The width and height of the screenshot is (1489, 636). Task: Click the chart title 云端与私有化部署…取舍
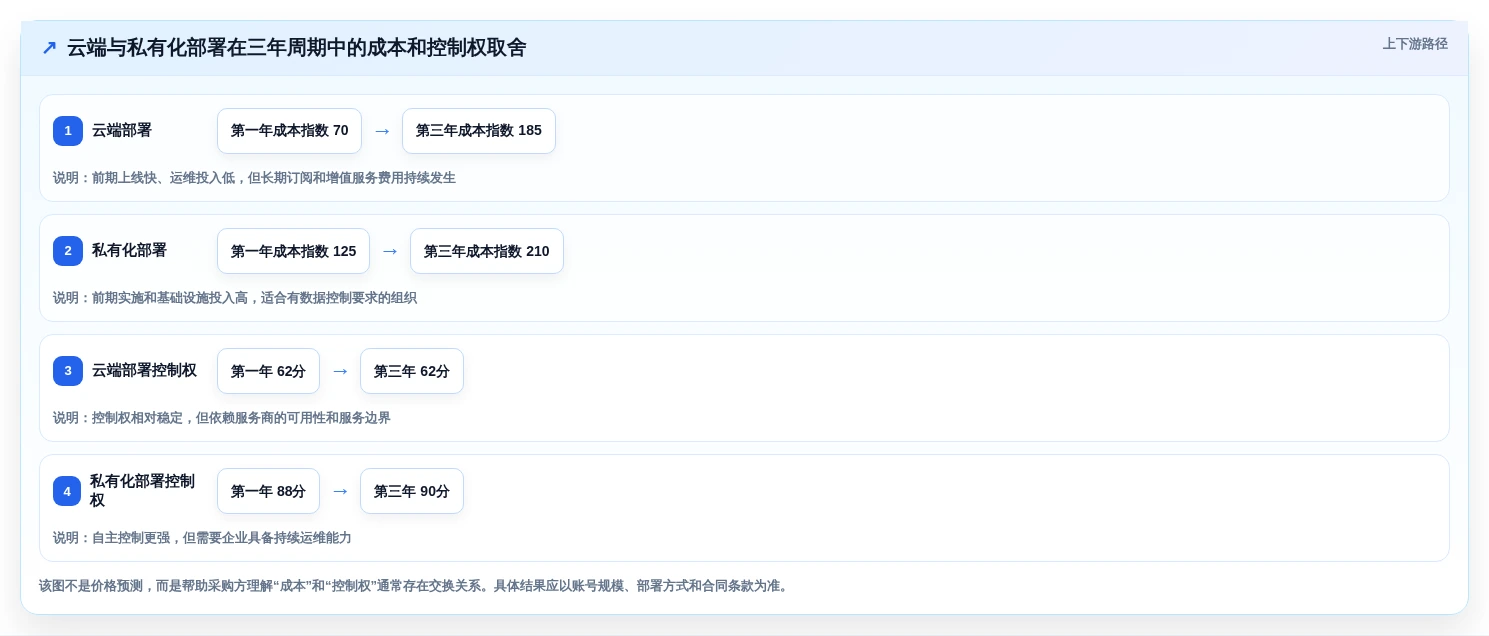pos(296,47)
